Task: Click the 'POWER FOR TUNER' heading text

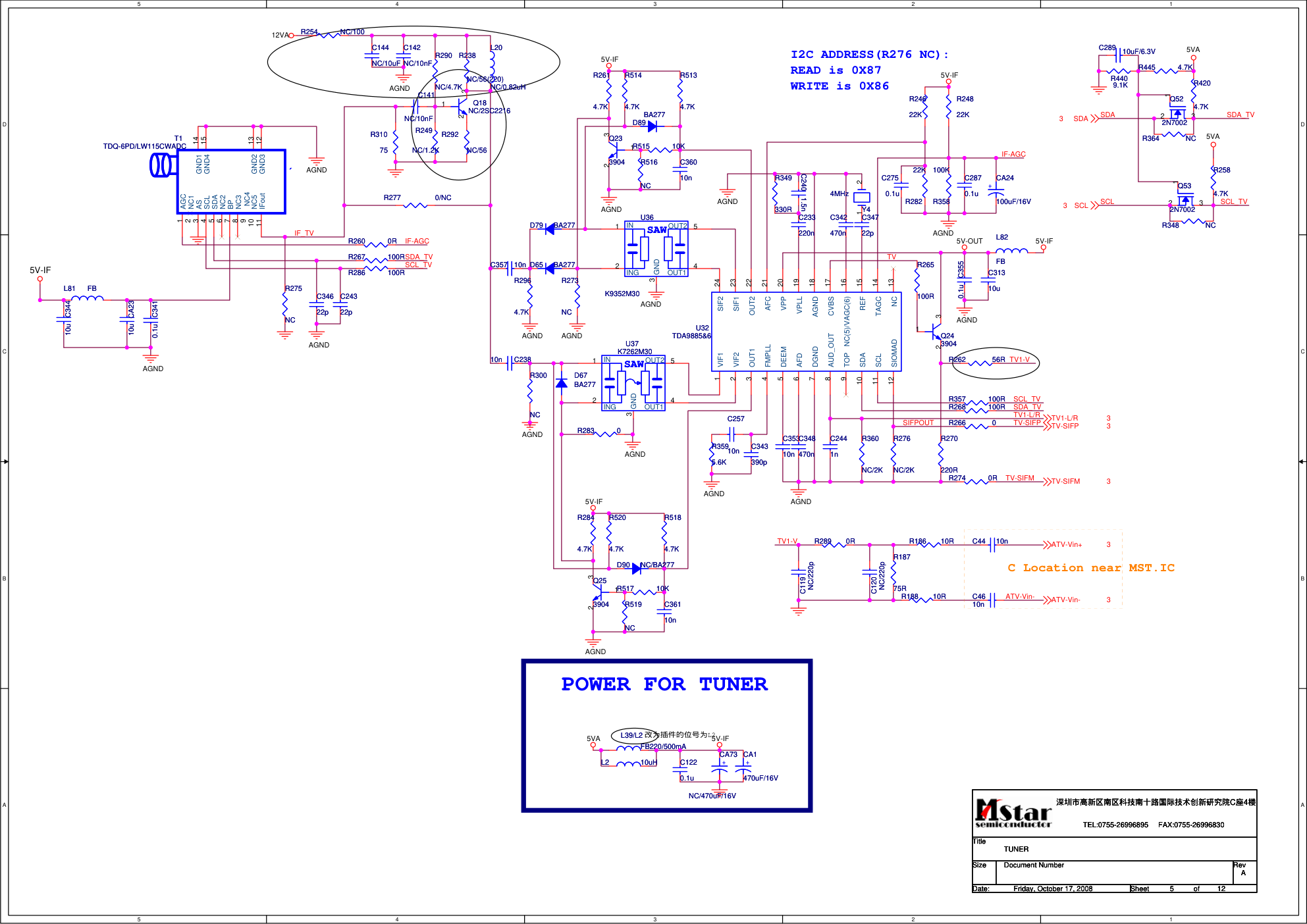Action: pos(664,684)
